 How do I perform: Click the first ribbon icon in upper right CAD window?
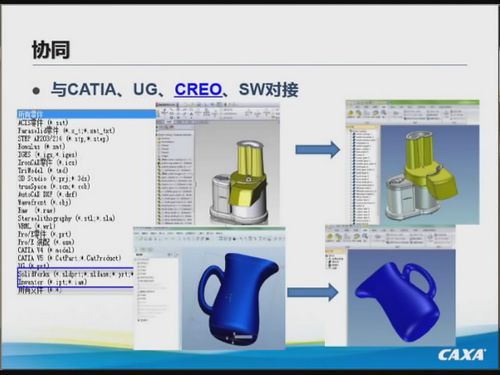351,114
